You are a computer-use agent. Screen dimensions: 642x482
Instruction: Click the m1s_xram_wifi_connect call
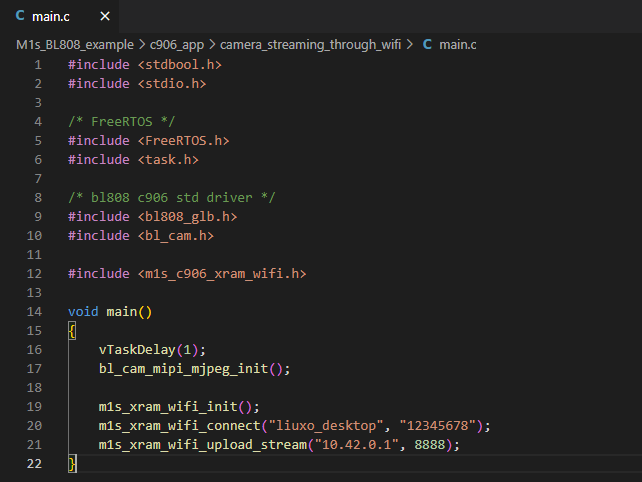pos(180,426)
